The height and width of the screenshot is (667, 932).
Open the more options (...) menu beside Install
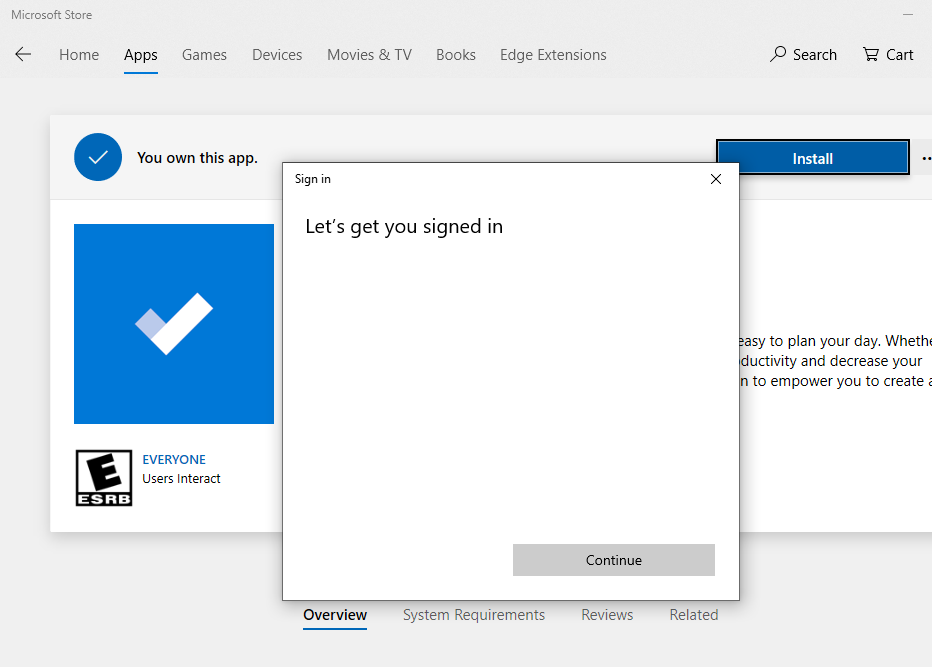(x=925, y=157)
